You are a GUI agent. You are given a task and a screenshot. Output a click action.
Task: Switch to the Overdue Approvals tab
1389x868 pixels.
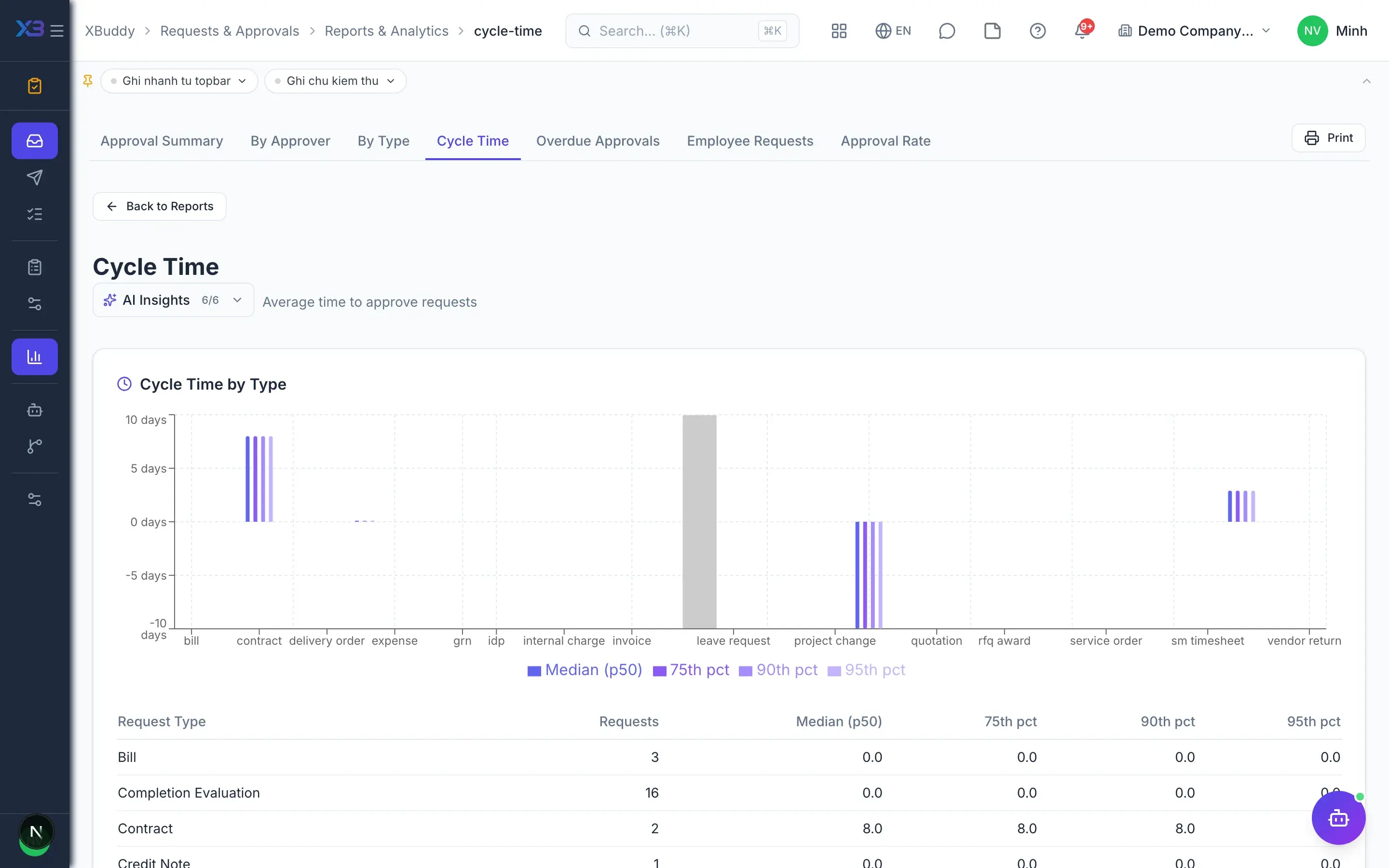coord(598,141)
